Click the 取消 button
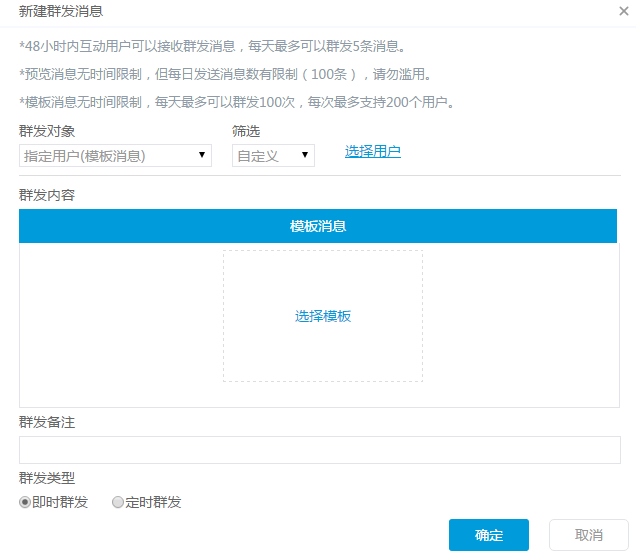 pyautogui.click(x=589, y=535)
